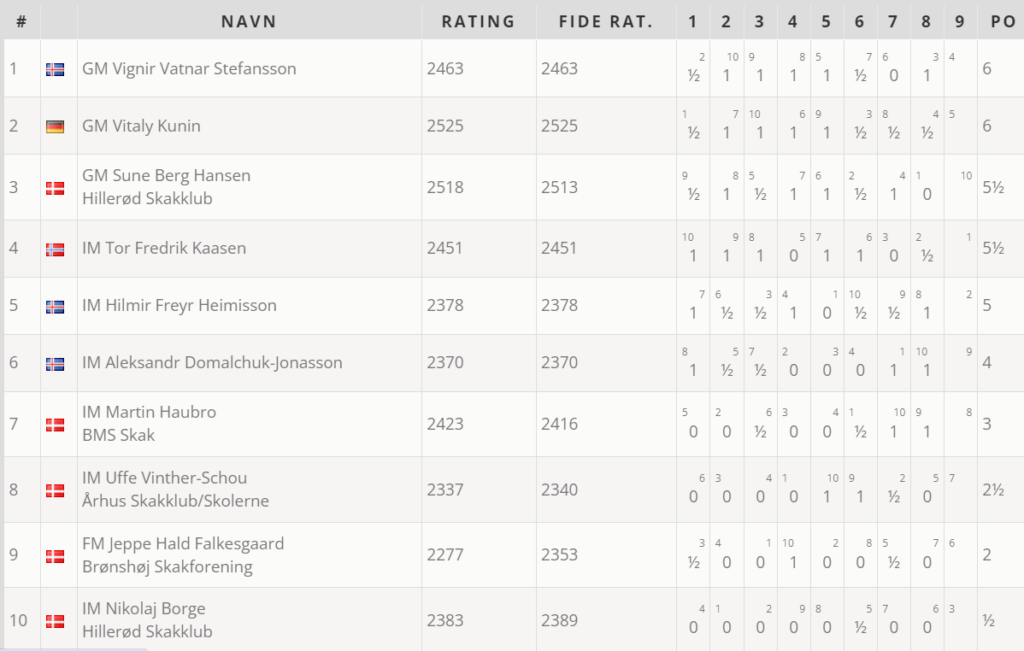The height and width of the screenshot is (651, 1024).
Task: Click Danish flag beside Nikolaj Borge
Action: coord(55,621)
